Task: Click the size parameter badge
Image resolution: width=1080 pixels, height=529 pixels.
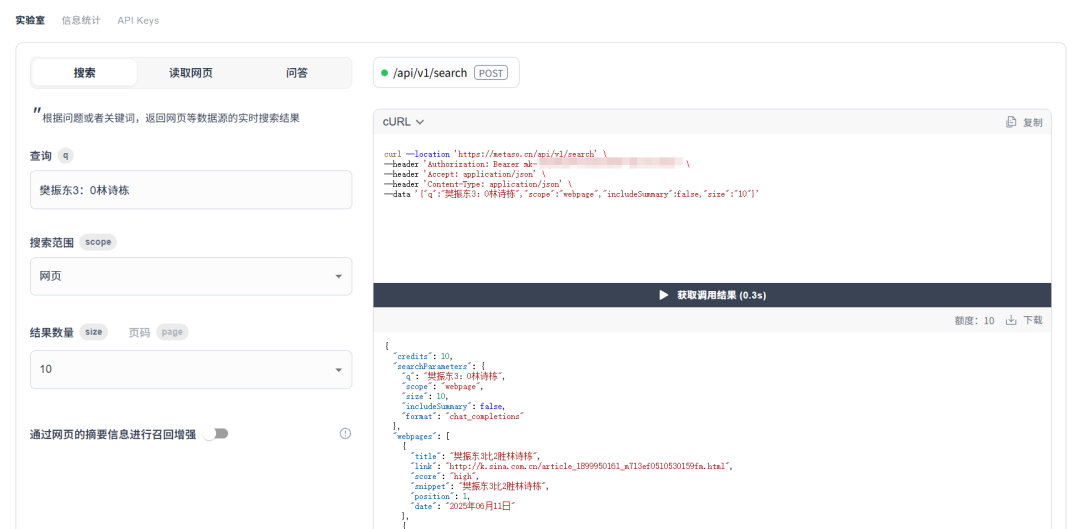Action: [94, 332]
